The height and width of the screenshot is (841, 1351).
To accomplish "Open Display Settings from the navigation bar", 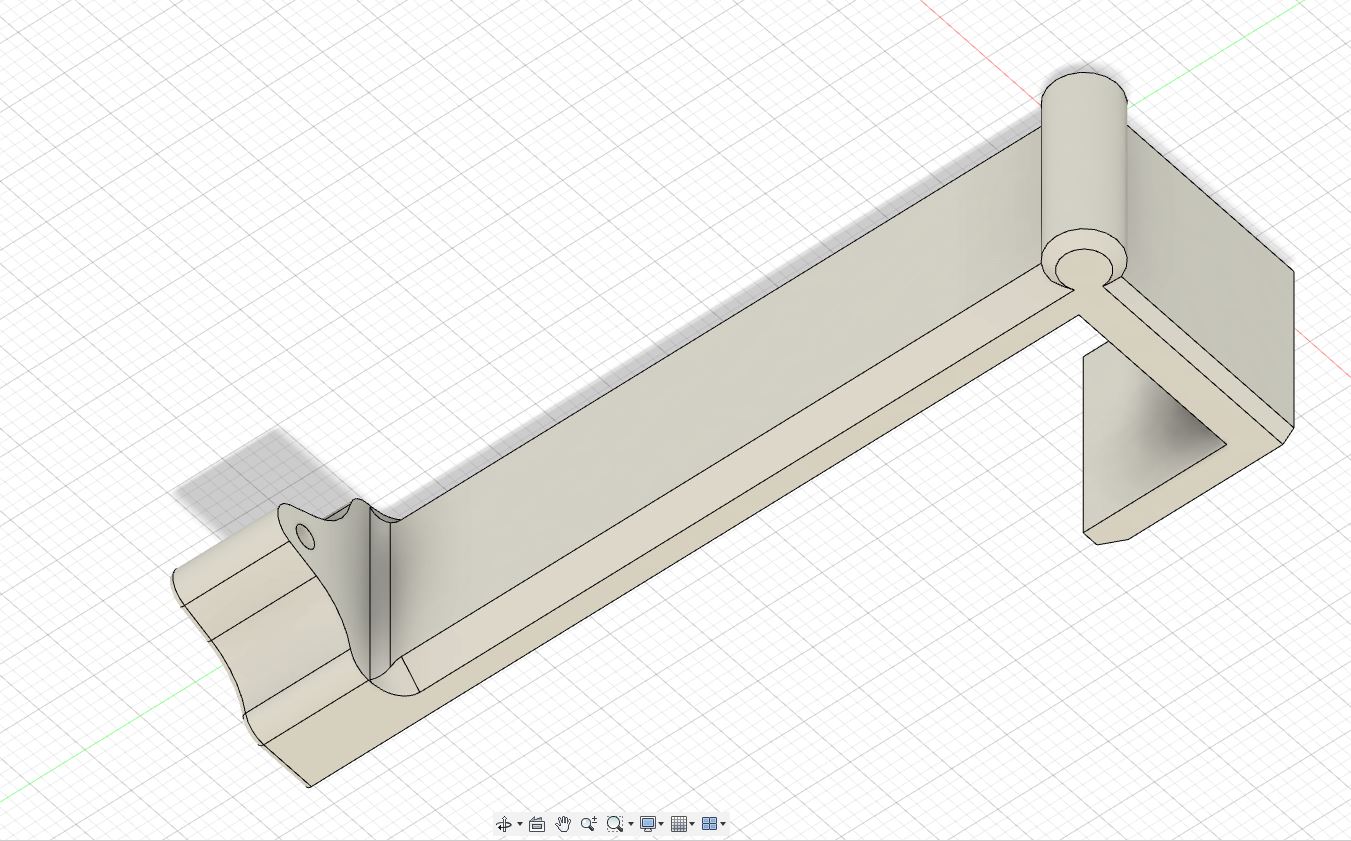I will click(x=650, y=823).
